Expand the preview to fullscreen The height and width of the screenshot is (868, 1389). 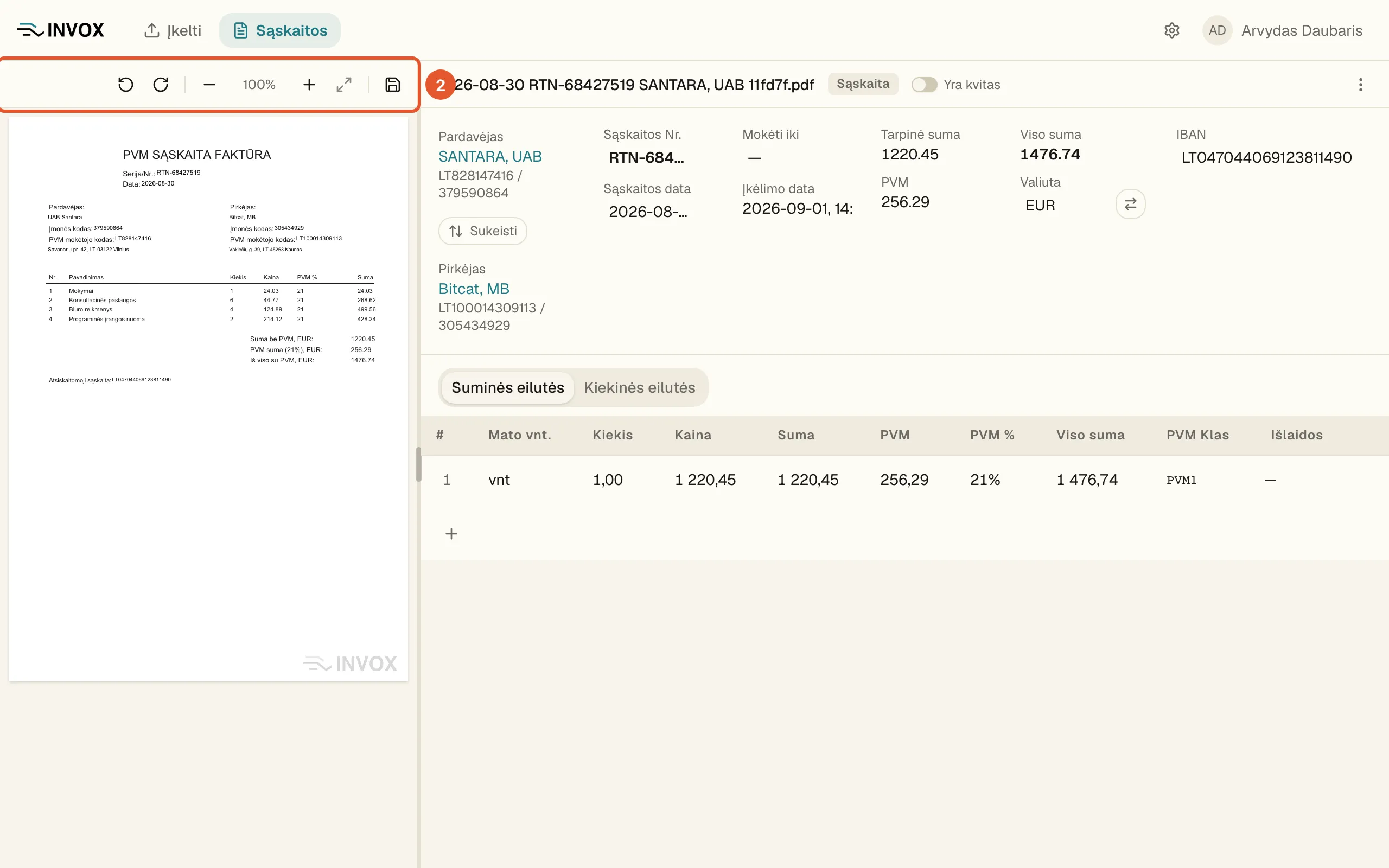pyautogui.click(x=344, y=85)
